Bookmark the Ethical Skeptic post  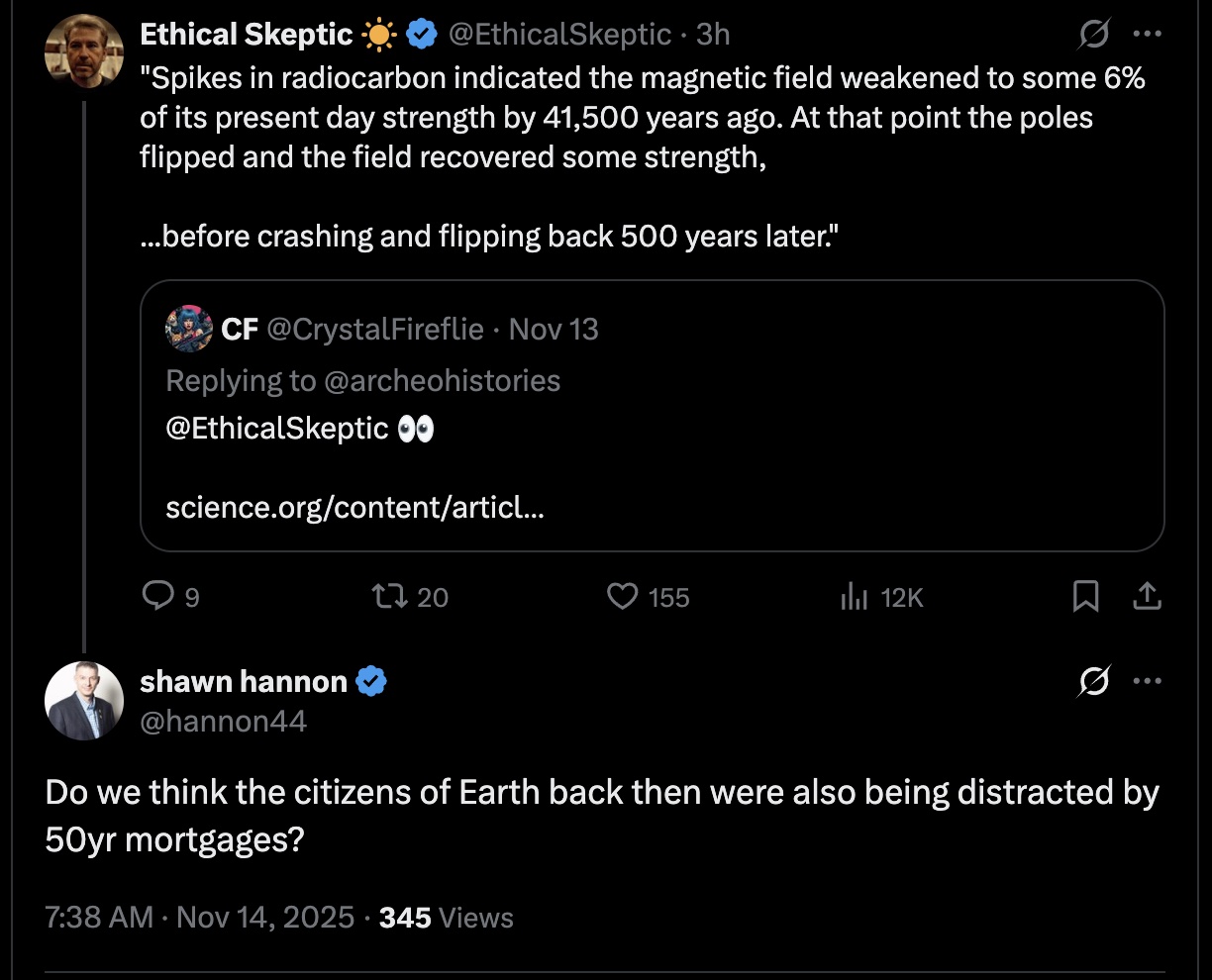(1085, 596)
